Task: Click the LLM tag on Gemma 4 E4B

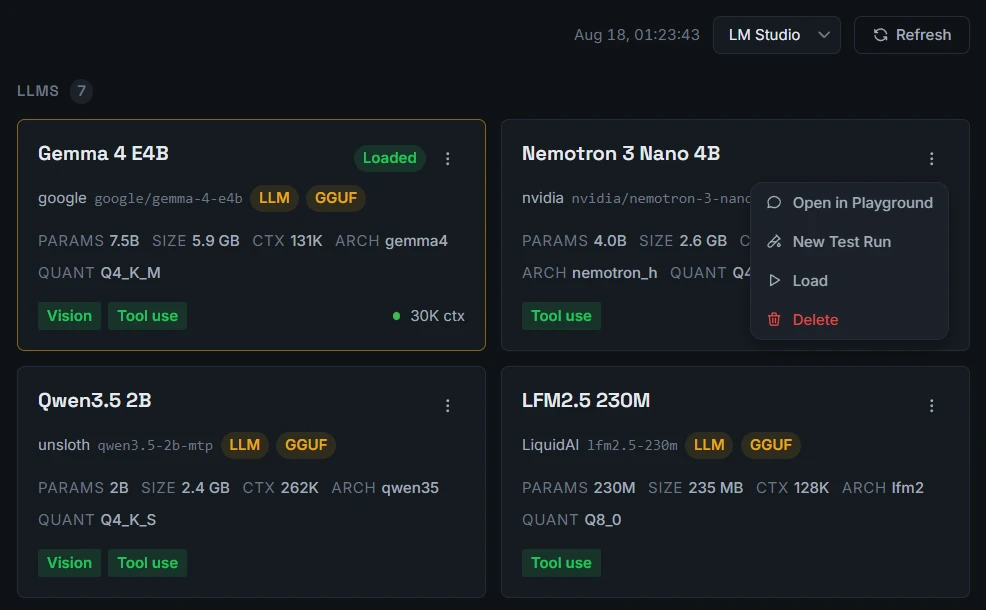Action: point(274,198)
